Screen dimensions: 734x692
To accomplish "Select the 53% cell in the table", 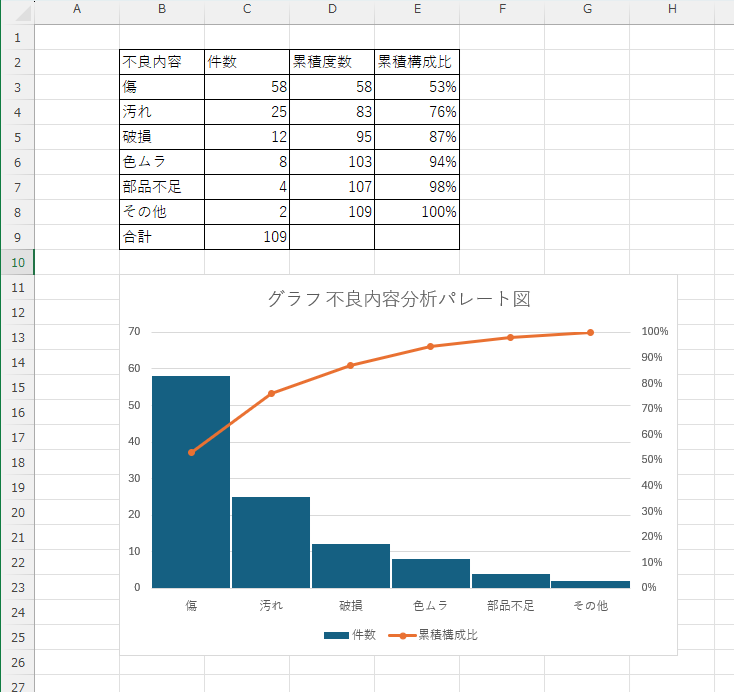I will (x=416, y=87).
